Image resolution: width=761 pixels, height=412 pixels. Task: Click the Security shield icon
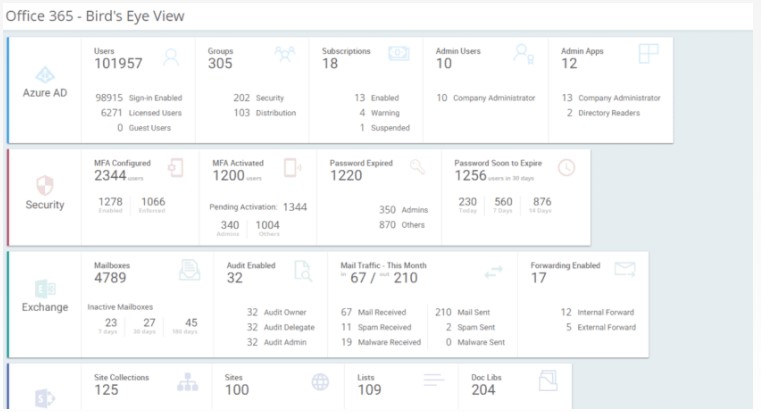(45, 185)
